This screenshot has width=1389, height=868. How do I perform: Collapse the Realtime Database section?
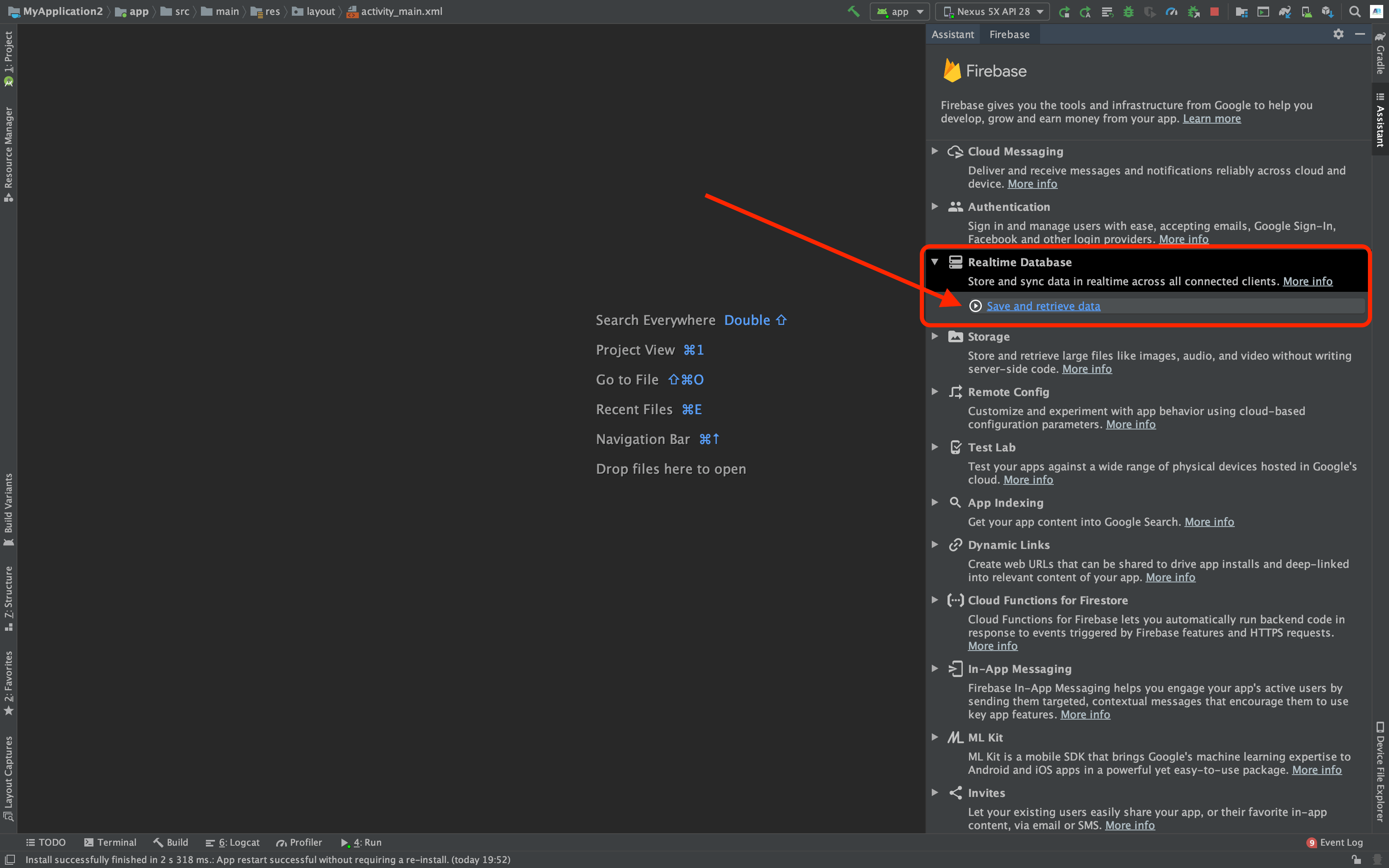(x=935, y=262)
